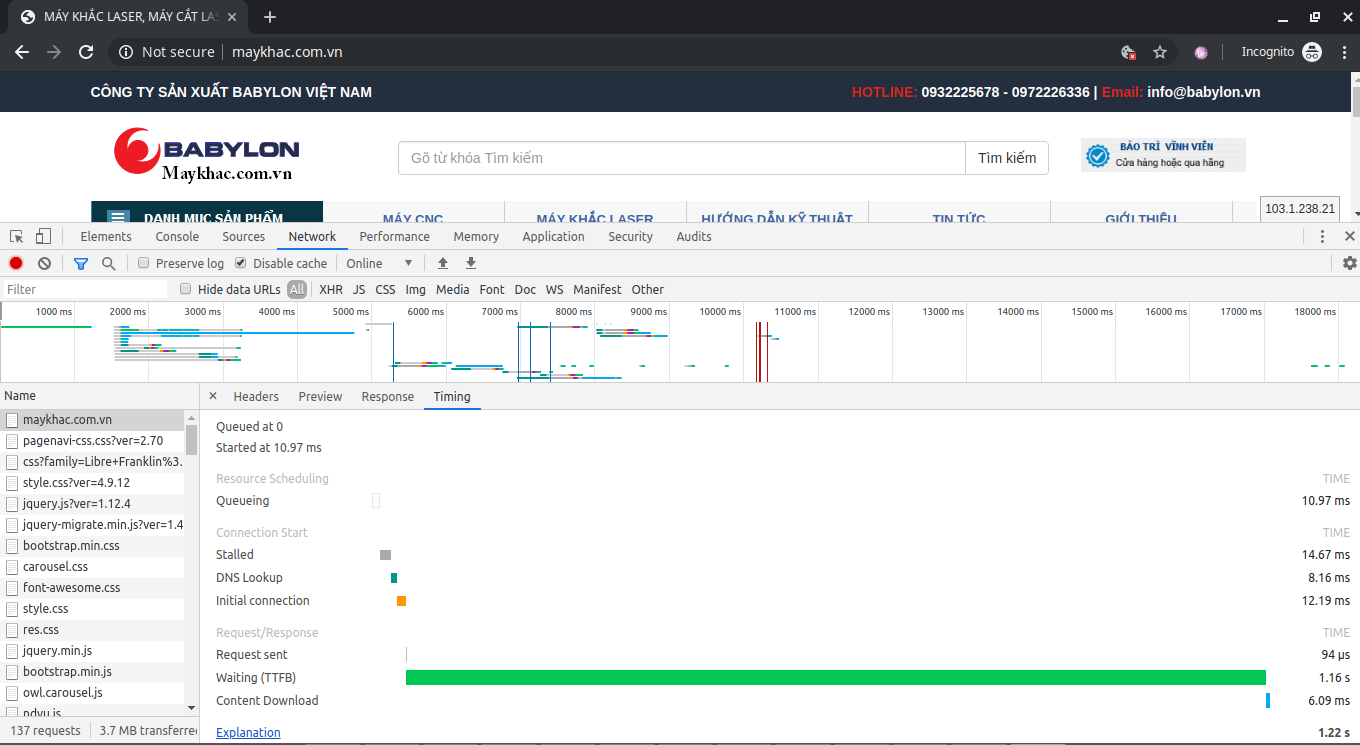Click the info@babylon.vn email text
This screenshot has width=1360, height=745.
pyautogui.click(x=1204, y=92)
